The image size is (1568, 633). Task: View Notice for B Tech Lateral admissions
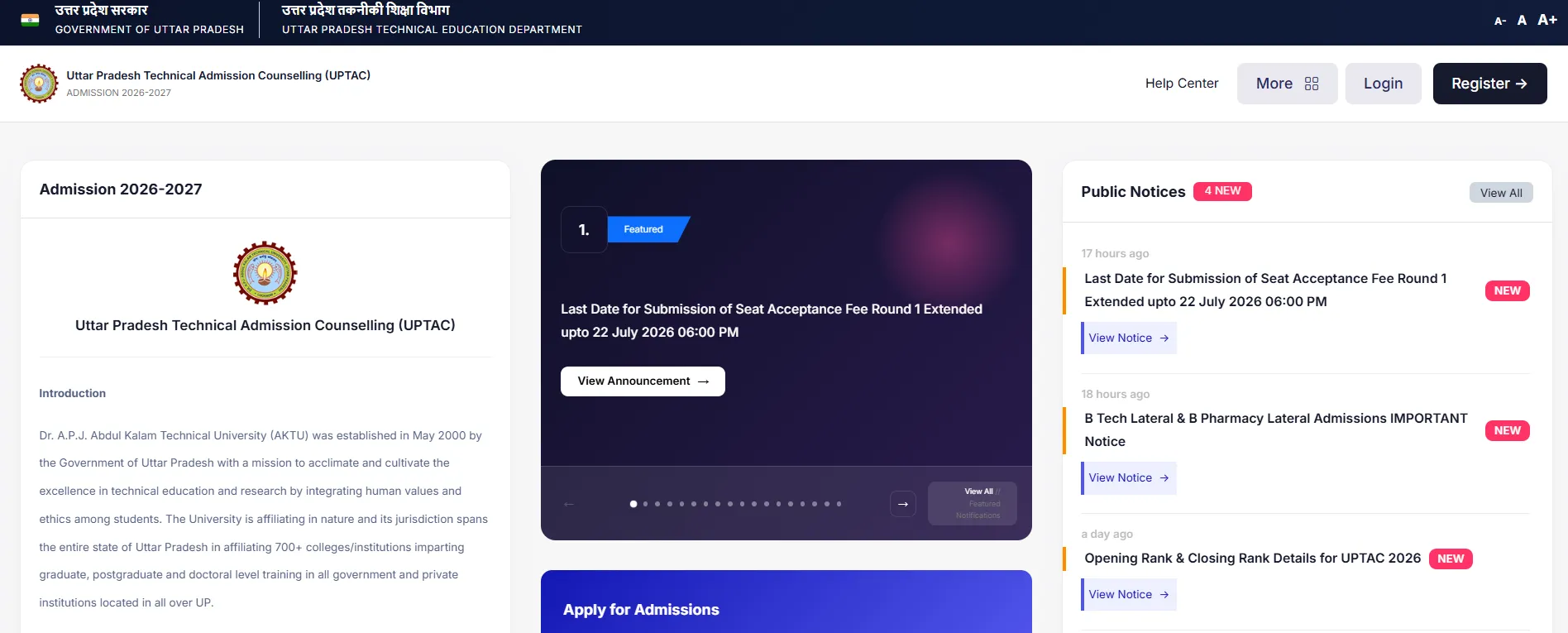(1129, 478)
